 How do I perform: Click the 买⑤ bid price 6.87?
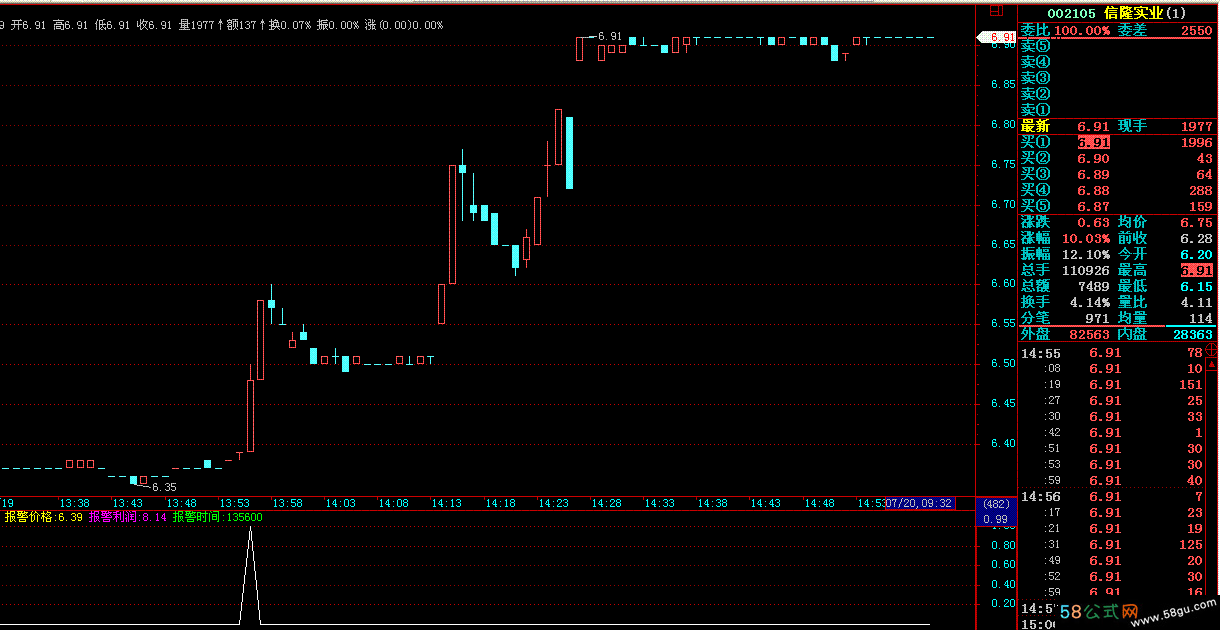pyautogui.click(x=1093, y=206)
